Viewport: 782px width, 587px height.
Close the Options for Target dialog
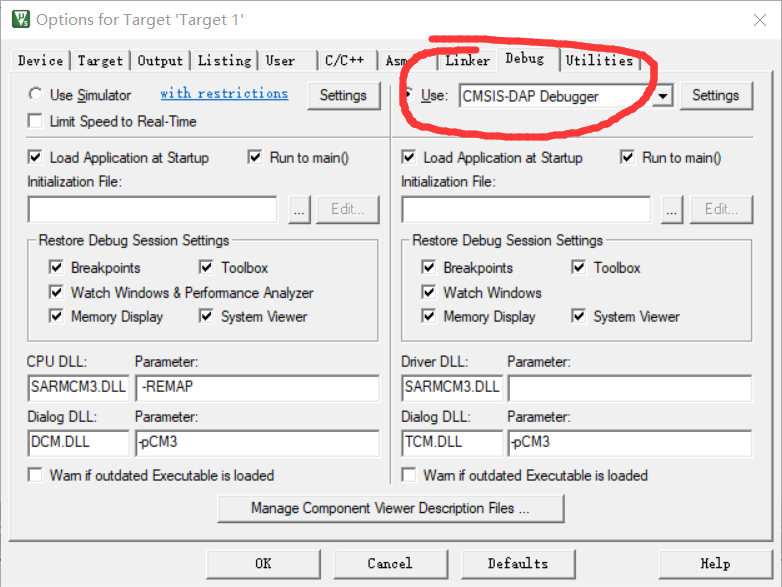760,20
